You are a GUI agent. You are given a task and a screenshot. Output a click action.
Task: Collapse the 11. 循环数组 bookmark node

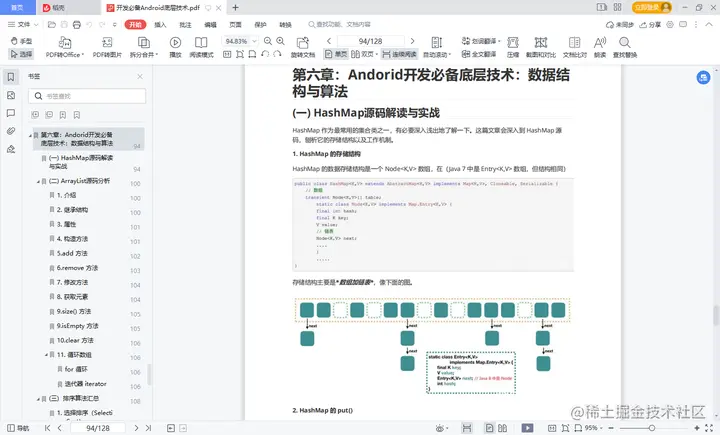point(46,355)
